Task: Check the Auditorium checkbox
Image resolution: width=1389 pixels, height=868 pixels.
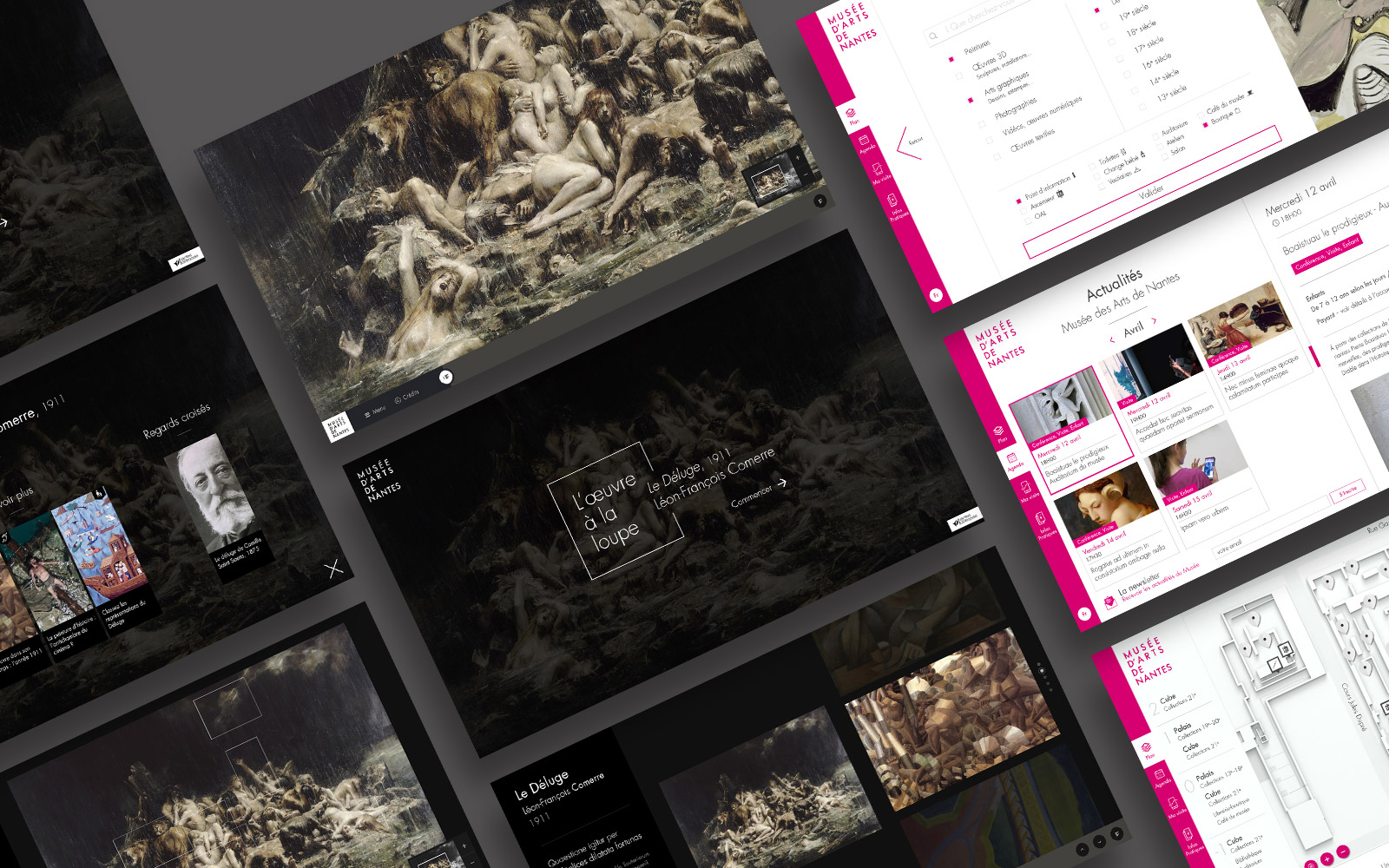Action: pyautogui.click(x=1156, y=136)
